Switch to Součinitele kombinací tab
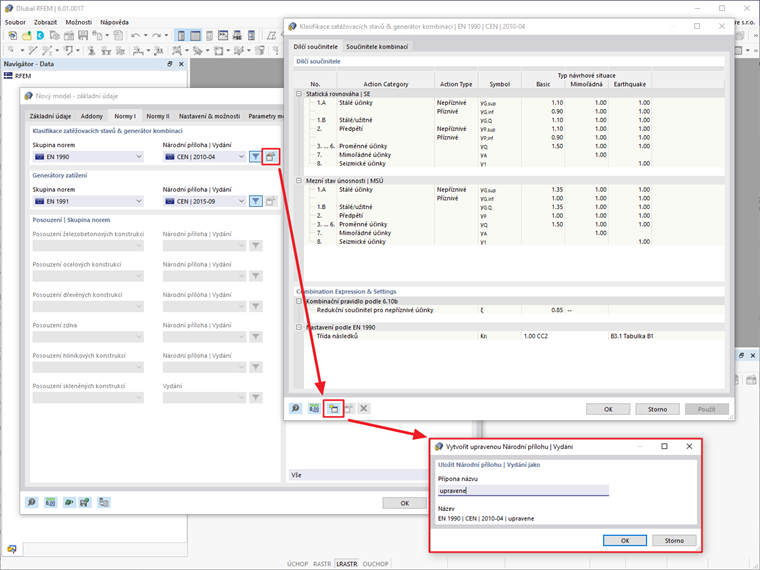The image size is (760, 570). point(377,47)
